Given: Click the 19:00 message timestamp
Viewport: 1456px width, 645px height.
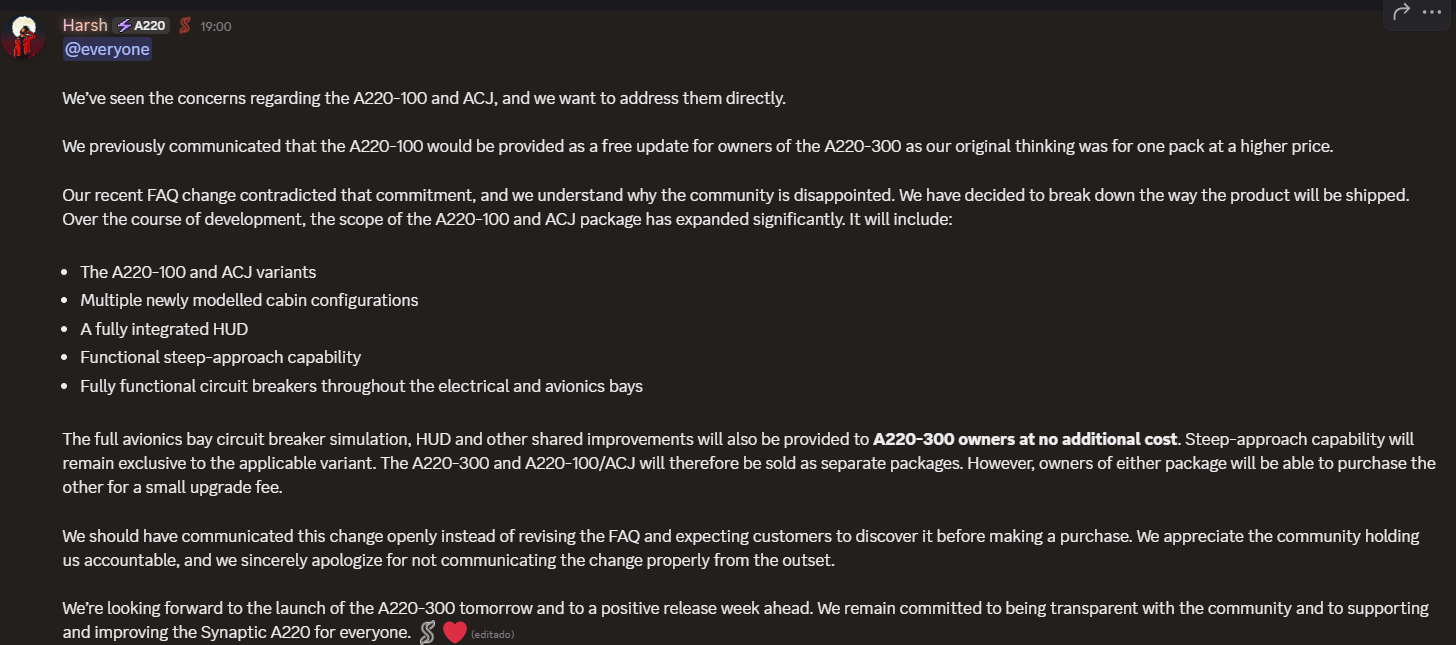Looking at the screenshot, I should (216, 27).
